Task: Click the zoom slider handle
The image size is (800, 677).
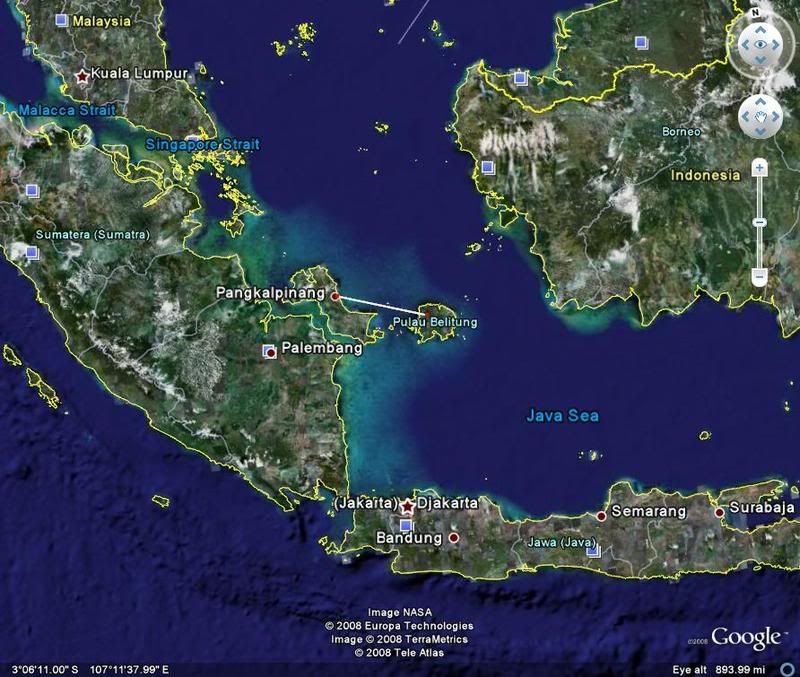Action: click(760, 221)
